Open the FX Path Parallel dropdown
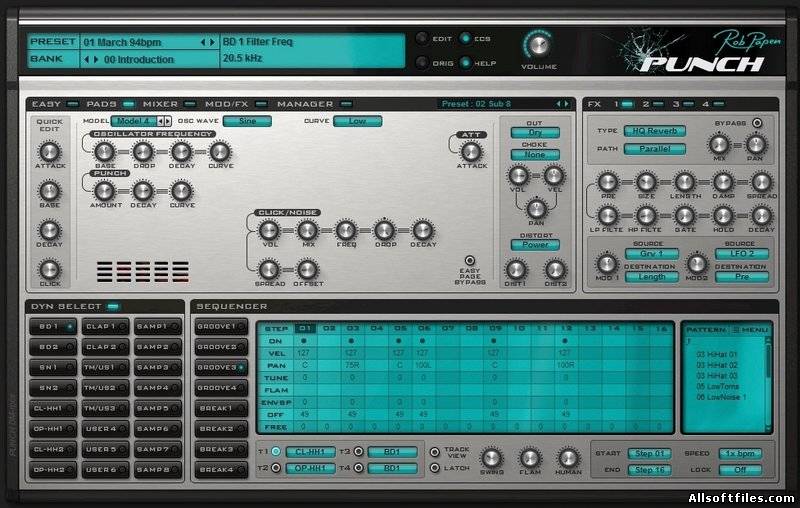This screenshot has width=800, height=508. [655, 149]
